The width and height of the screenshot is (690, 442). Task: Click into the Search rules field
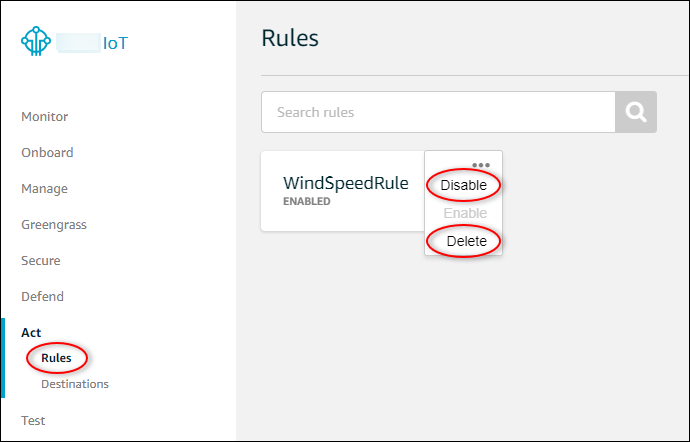437,113
